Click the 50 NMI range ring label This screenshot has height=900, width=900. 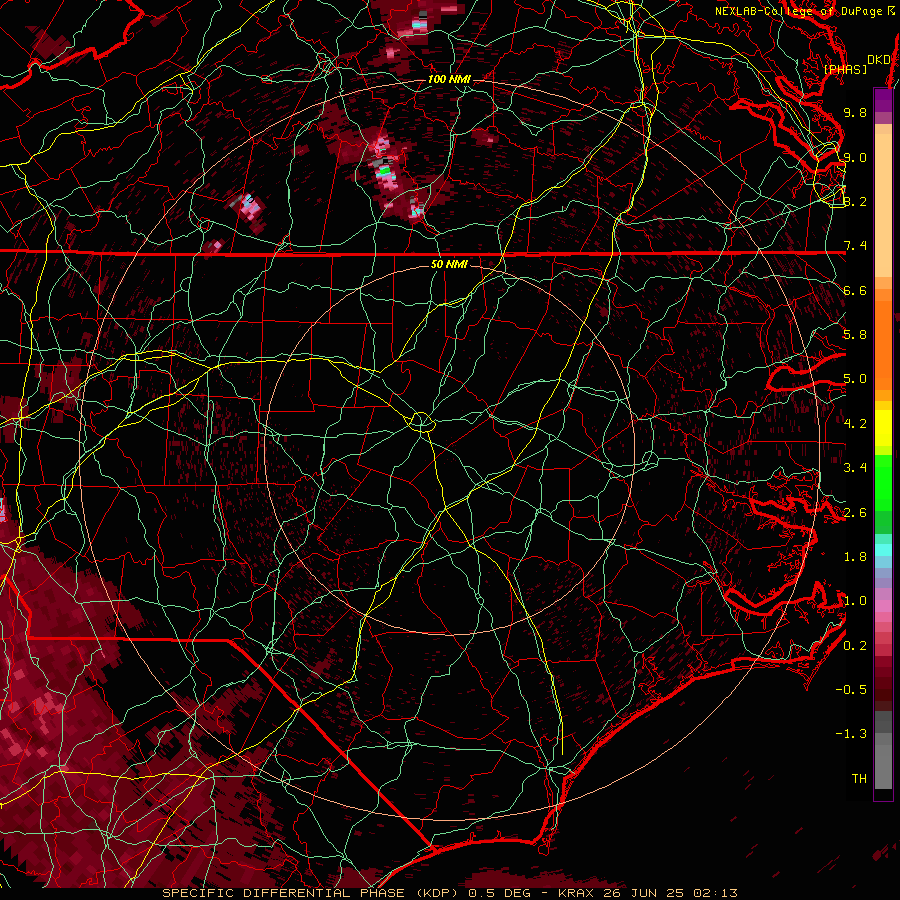click(x=449, y=264)
